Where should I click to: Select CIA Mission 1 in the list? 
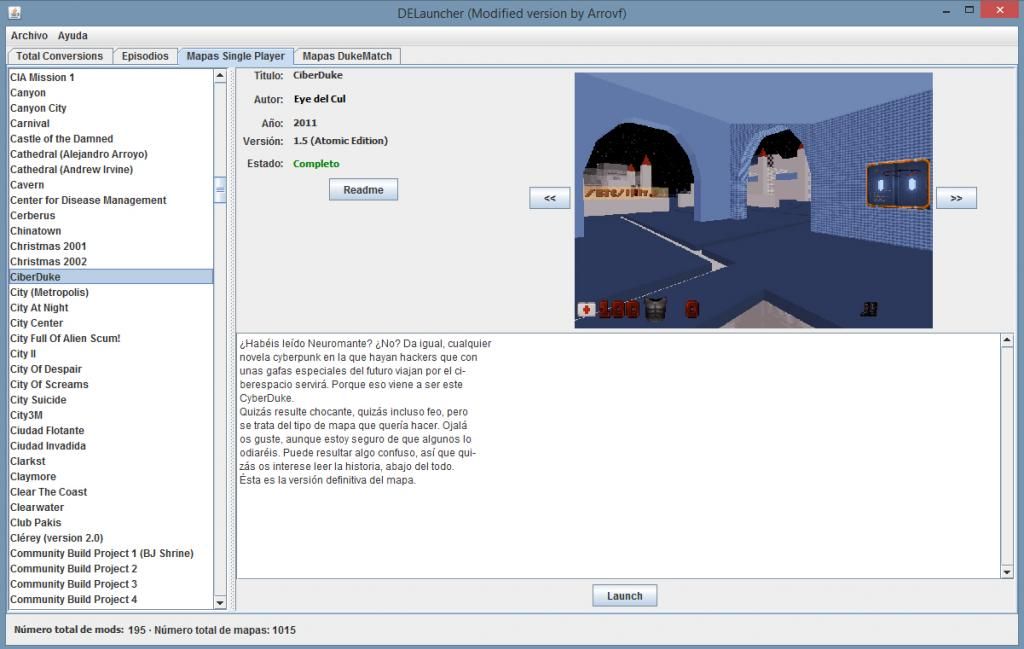[111, 77]
